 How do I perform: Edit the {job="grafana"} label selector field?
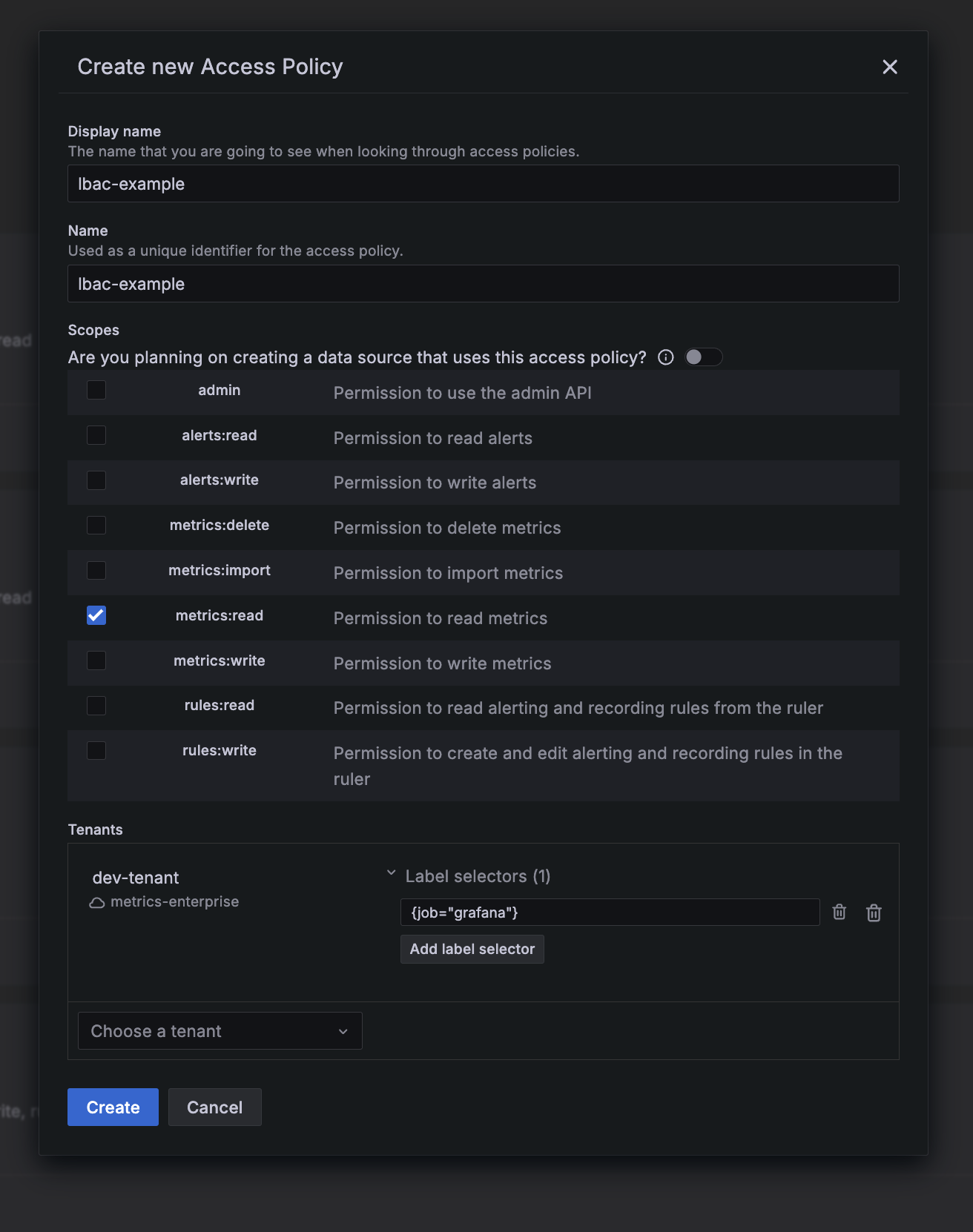click(609, 913)
